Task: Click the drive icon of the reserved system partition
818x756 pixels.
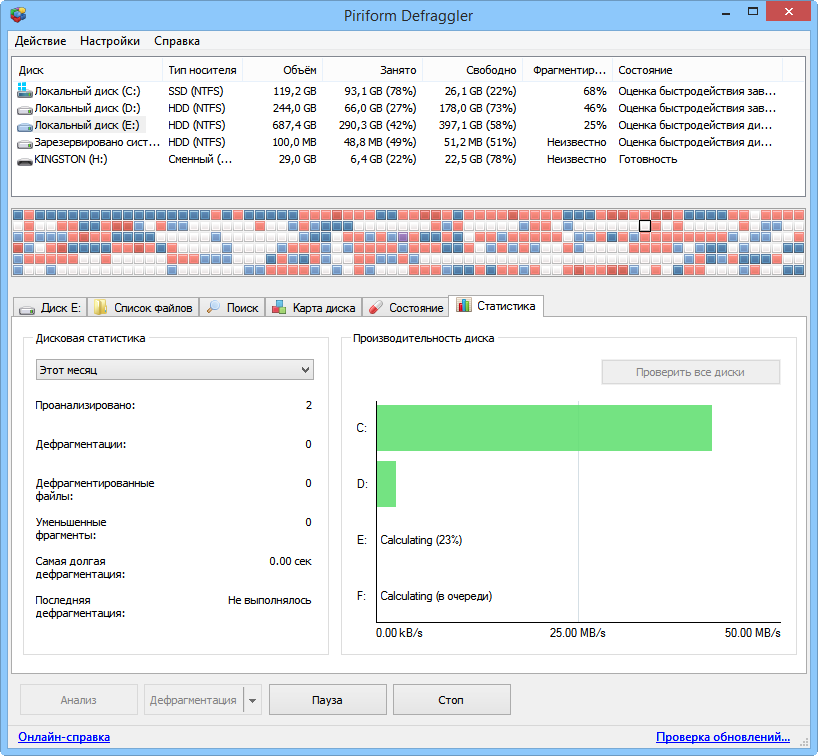Action: click(x=25, y=143)
